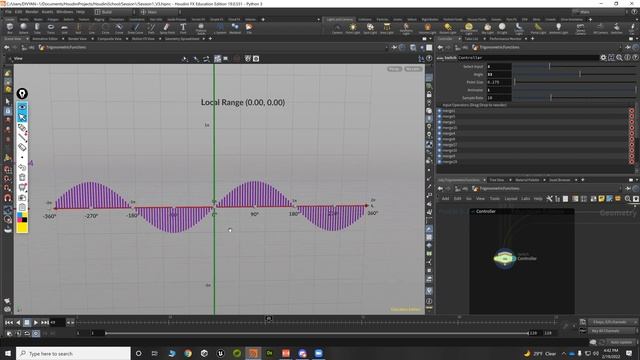This screenshot has width=640, height=360.
Task: Open Composite View tab dropdown arrow
Action: pyautogui.click(x=126, y=39)
